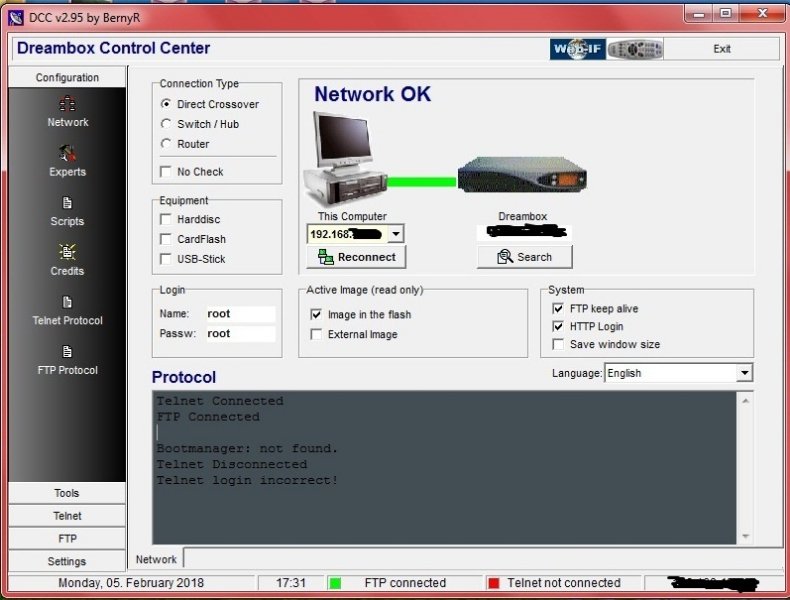Open the Language dropdown list
Screen dimensions: 790x600
click(744, 373)
